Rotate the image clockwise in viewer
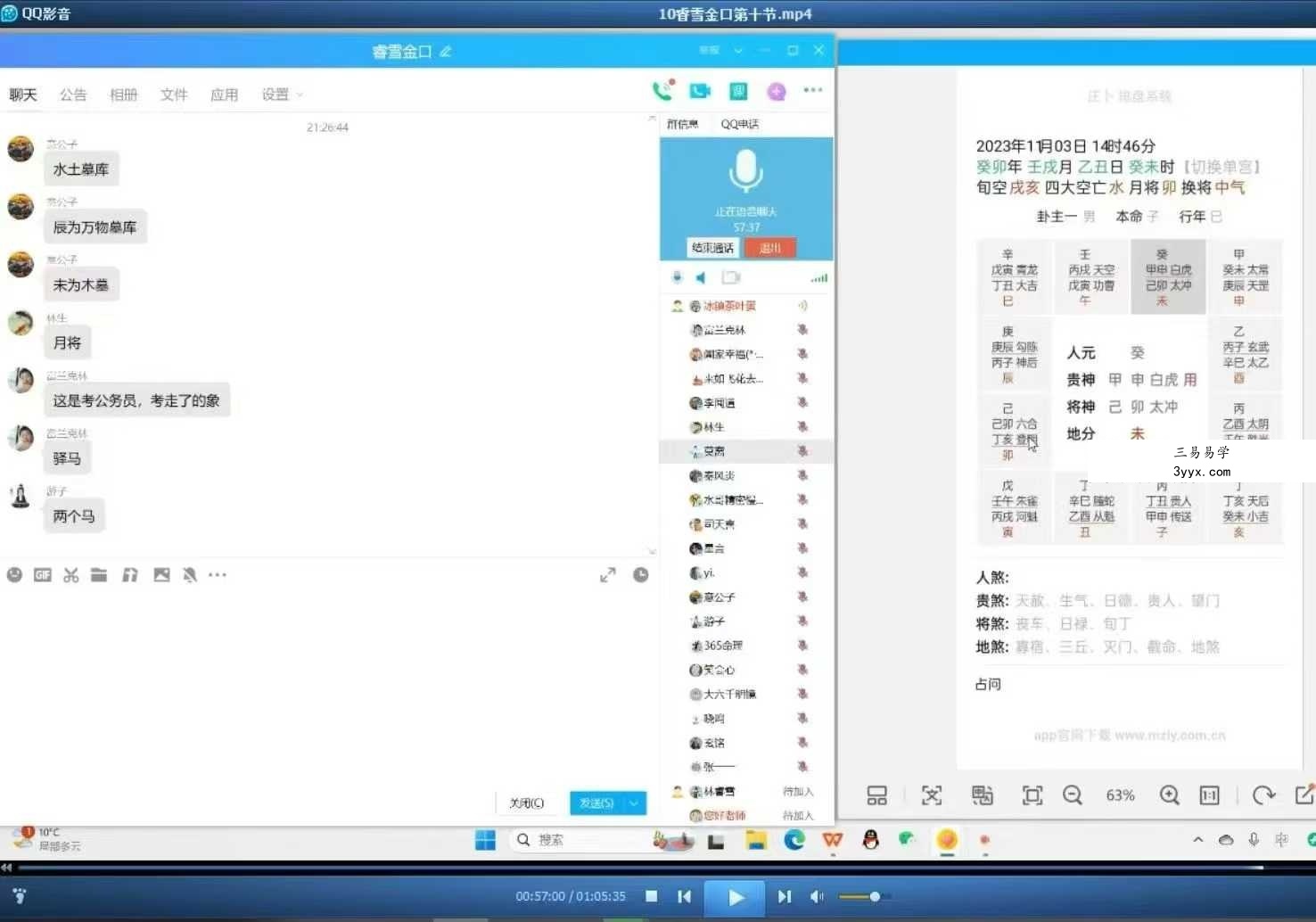This screenshot has height=922, width=1316. pyautogui.click(x=1263, y=795)
